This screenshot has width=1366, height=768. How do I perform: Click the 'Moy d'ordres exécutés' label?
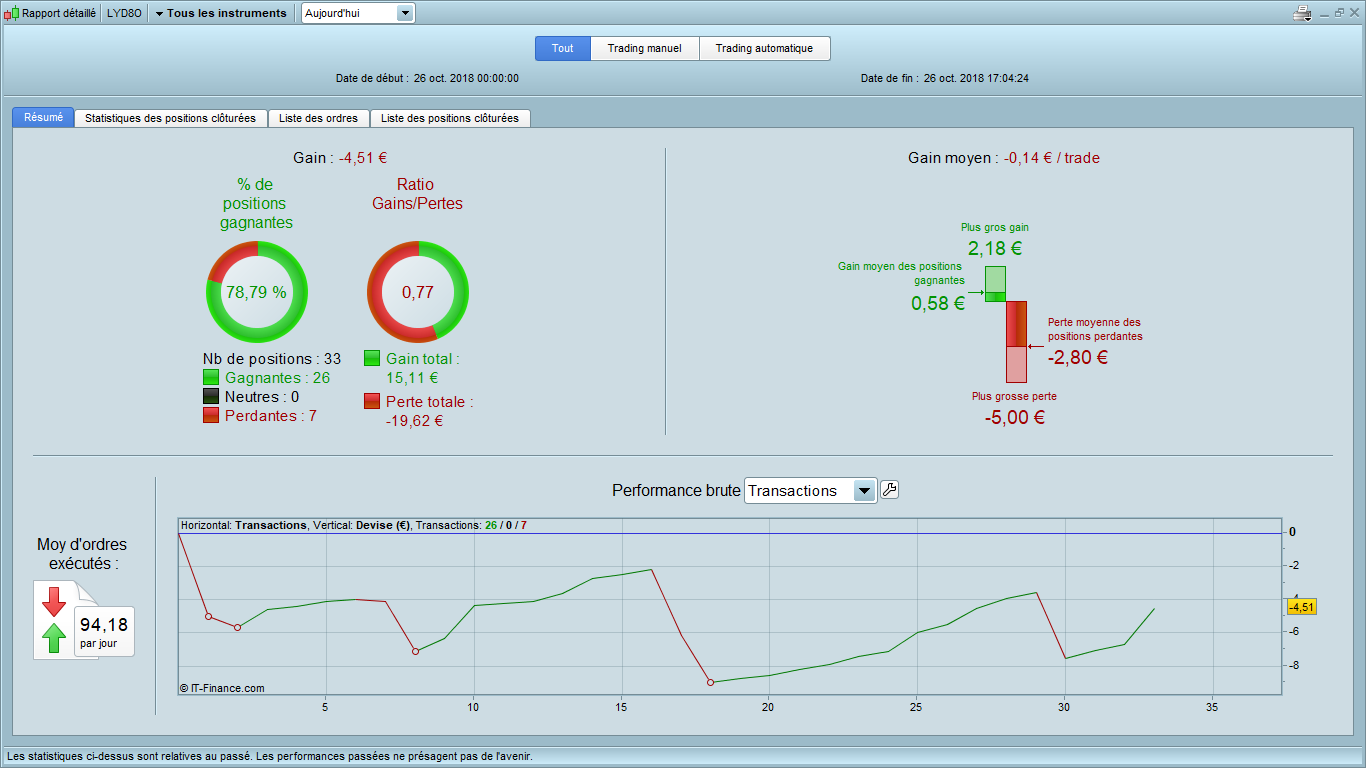82,554
